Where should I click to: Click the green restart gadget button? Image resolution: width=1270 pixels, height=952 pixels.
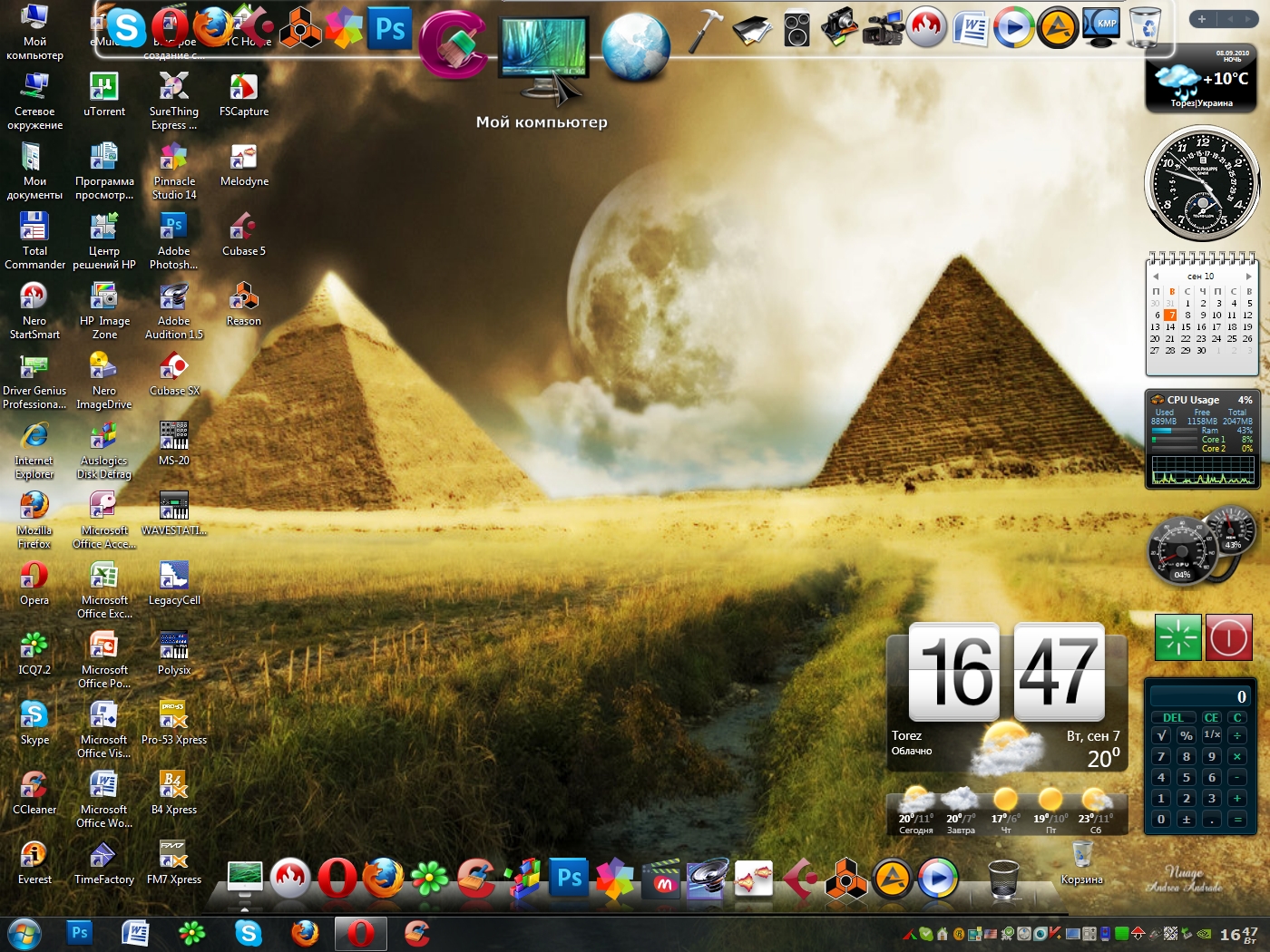tap(1177, 637)
